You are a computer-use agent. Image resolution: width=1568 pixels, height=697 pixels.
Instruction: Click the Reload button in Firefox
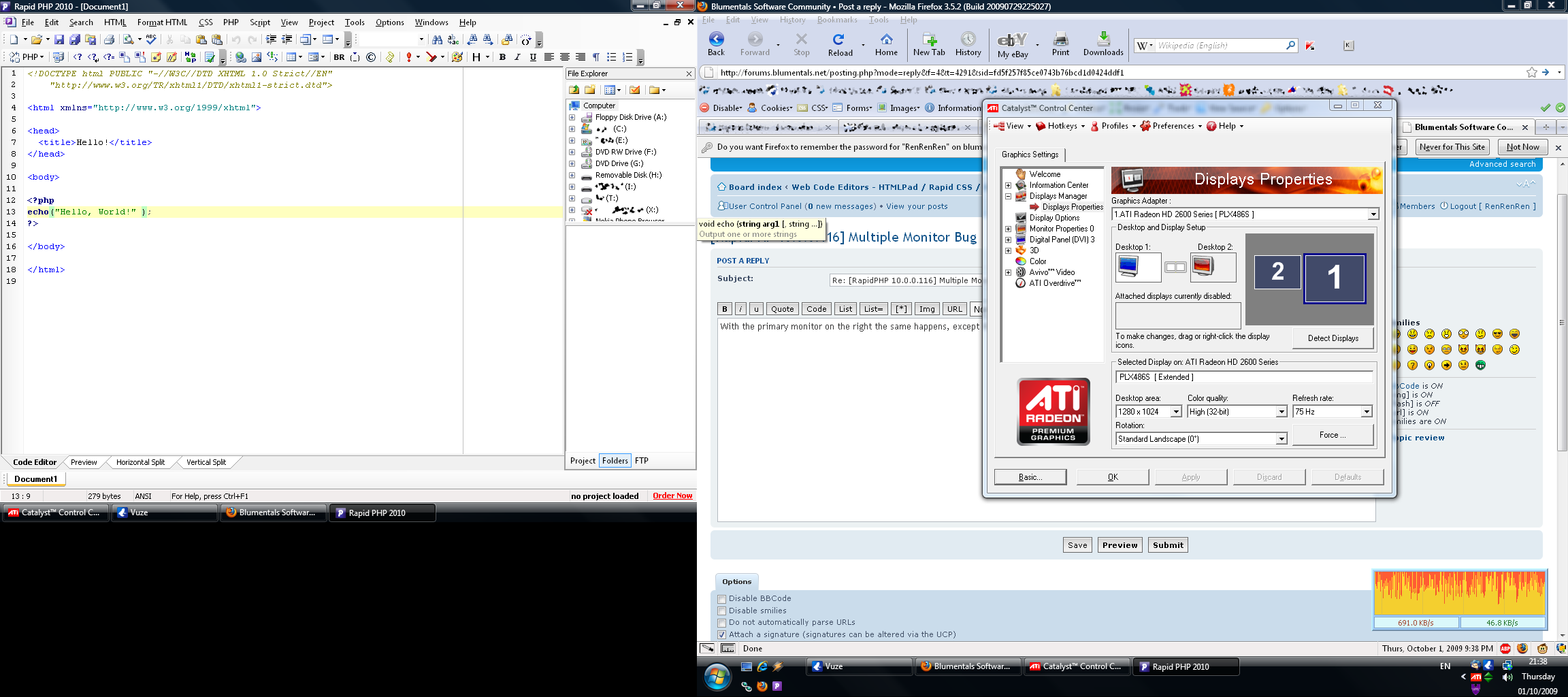(x=840, y=44)
